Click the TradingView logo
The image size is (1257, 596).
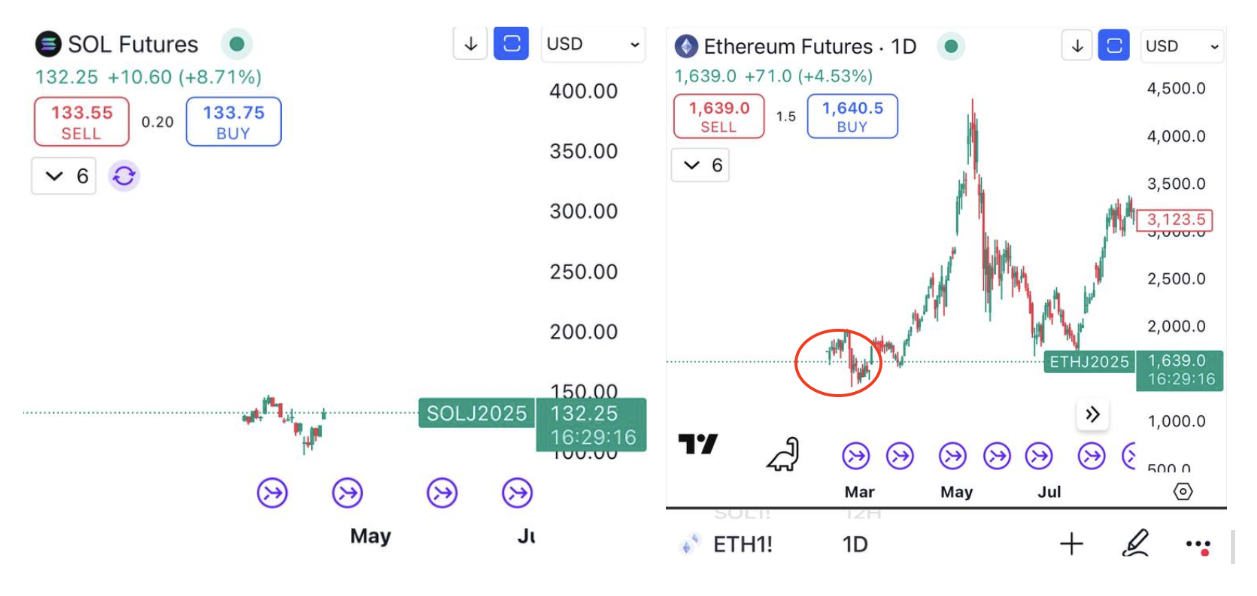click(697, 444)
